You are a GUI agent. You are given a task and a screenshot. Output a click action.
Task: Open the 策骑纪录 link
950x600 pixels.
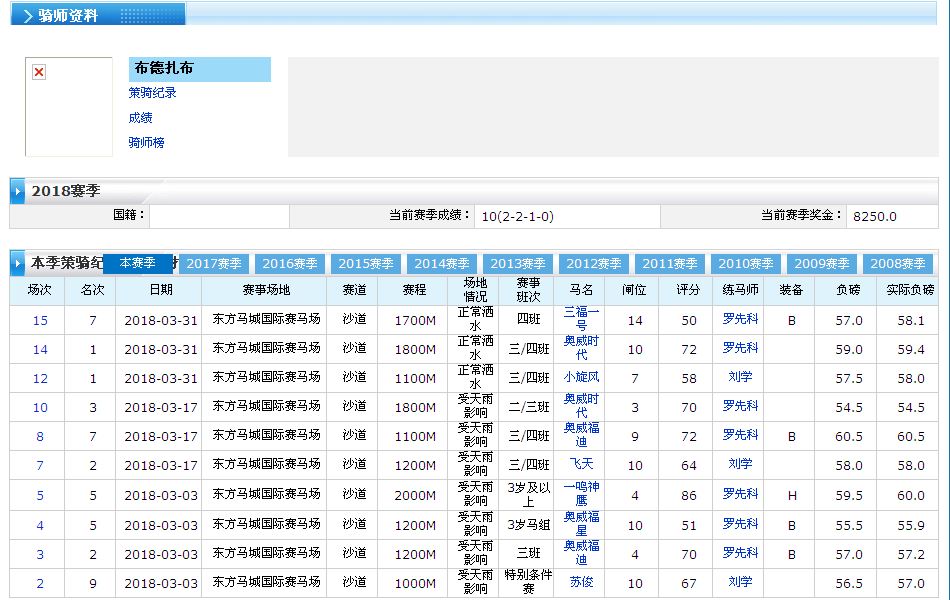pos(152,93)
